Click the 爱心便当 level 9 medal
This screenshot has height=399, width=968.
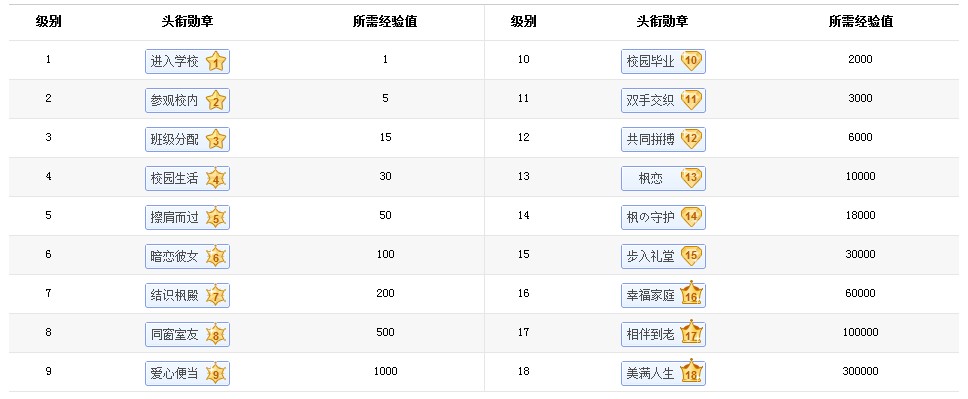(x=188, y=374)
